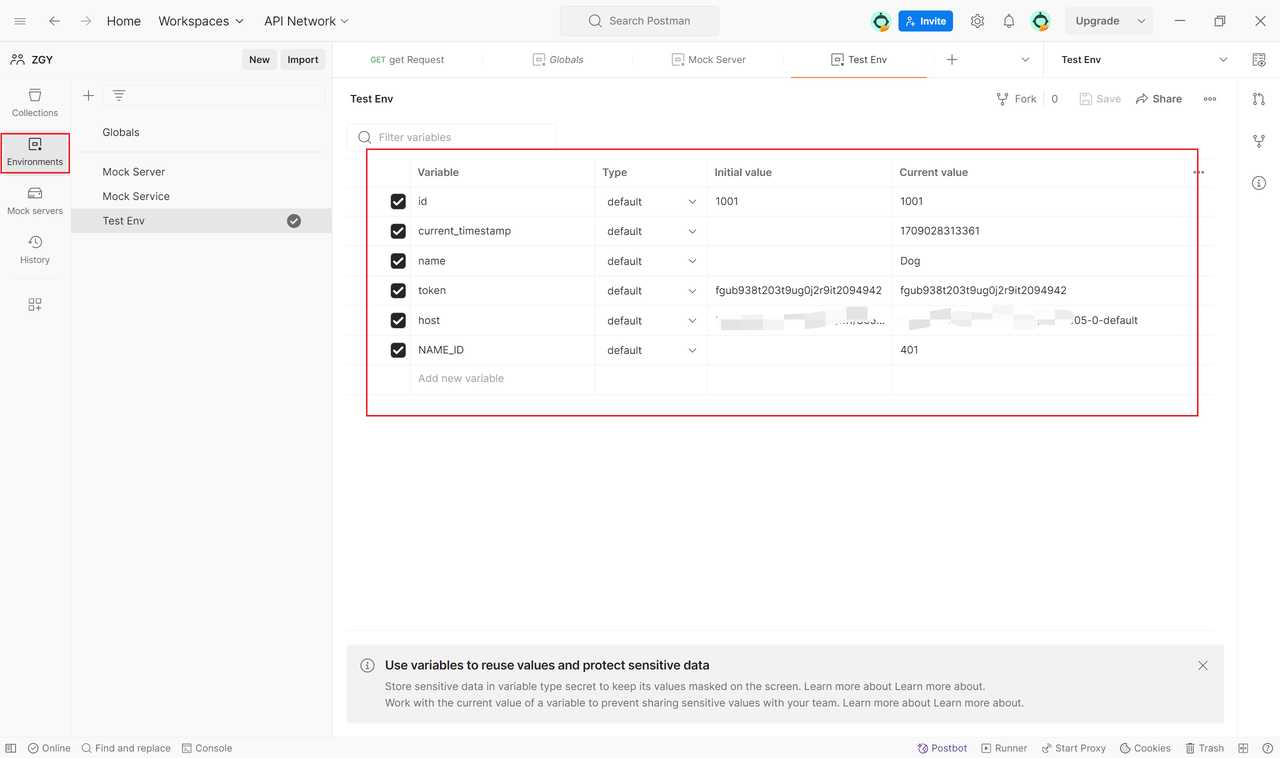The width and height of the screenshot is (1280, 758).
Task: Uncheck the NAME_ID variable checkbox
Action: pyautogui.click(x=398, y=350)
